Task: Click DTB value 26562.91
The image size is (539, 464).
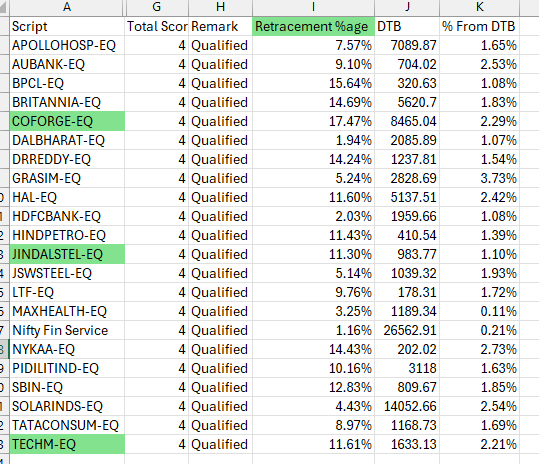Action: [407, 331]
